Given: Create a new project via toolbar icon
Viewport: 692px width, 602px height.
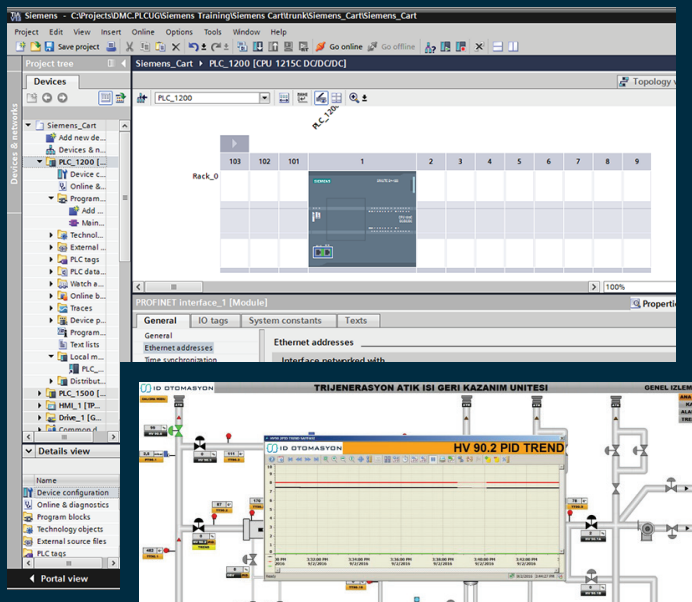Looking at the screenshot, I should 20,46.
